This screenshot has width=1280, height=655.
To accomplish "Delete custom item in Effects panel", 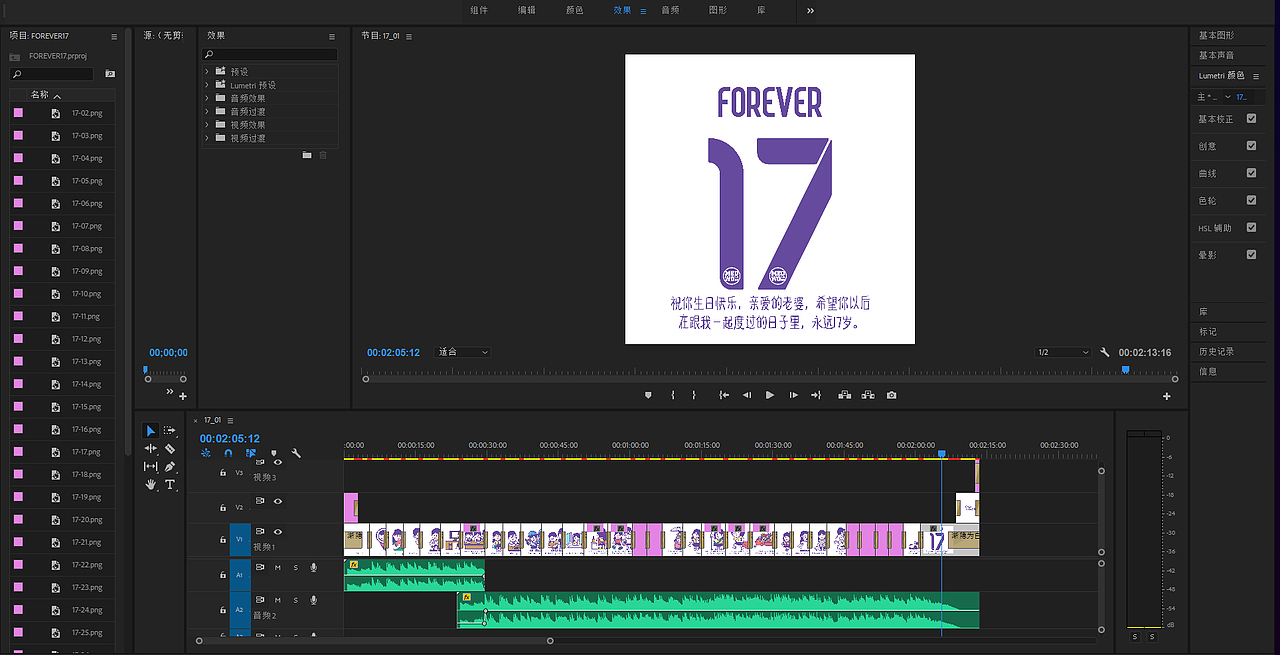I will (x=323, y=155).
